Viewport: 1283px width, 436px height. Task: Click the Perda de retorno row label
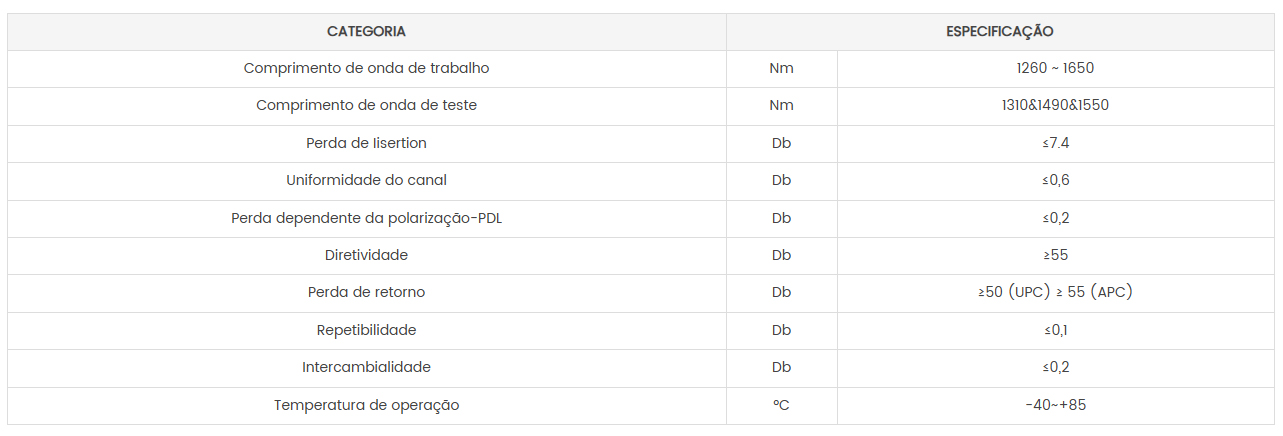pyautogui.click(x=366, y=293)
